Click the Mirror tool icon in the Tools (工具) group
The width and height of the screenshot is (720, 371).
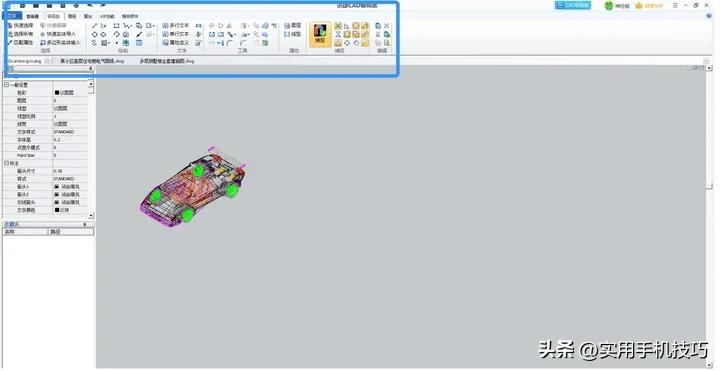[x=229, y=26]
